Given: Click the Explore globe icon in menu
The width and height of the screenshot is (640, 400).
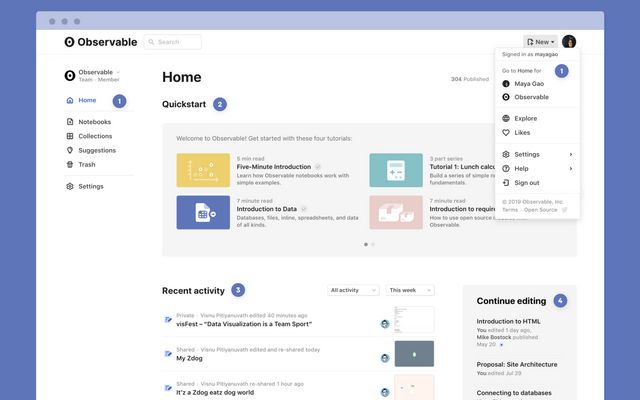Looking at the screenshot, I should 506,118.
